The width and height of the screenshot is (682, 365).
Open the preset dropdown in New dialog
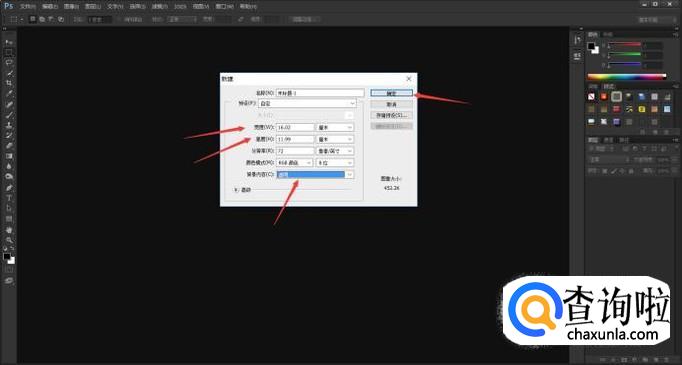point(307,104)
